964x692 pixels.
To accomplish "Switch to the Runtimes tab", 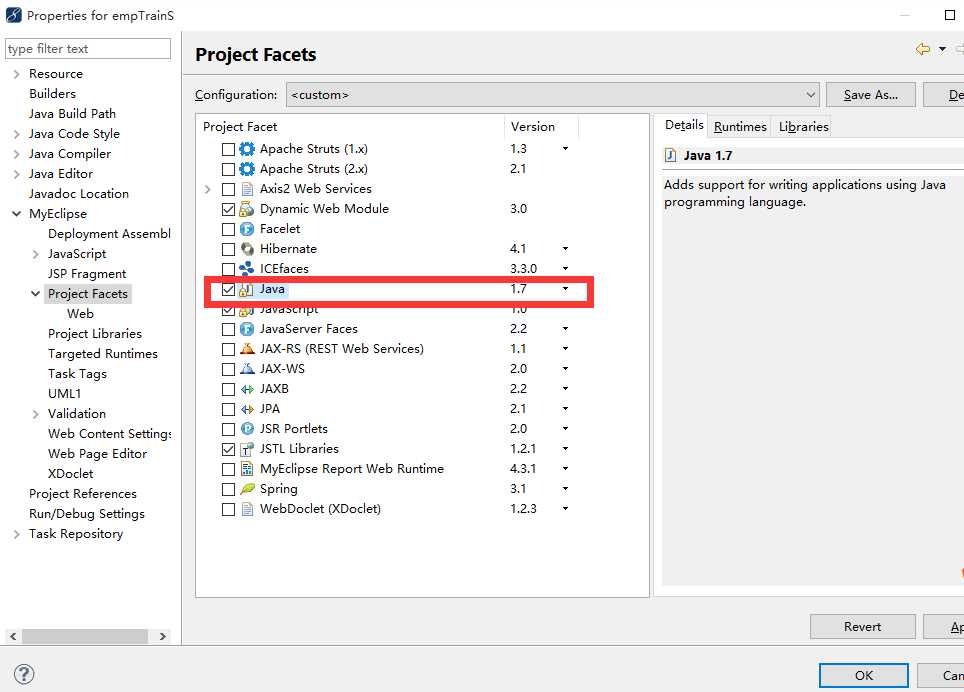I will 740,127.
